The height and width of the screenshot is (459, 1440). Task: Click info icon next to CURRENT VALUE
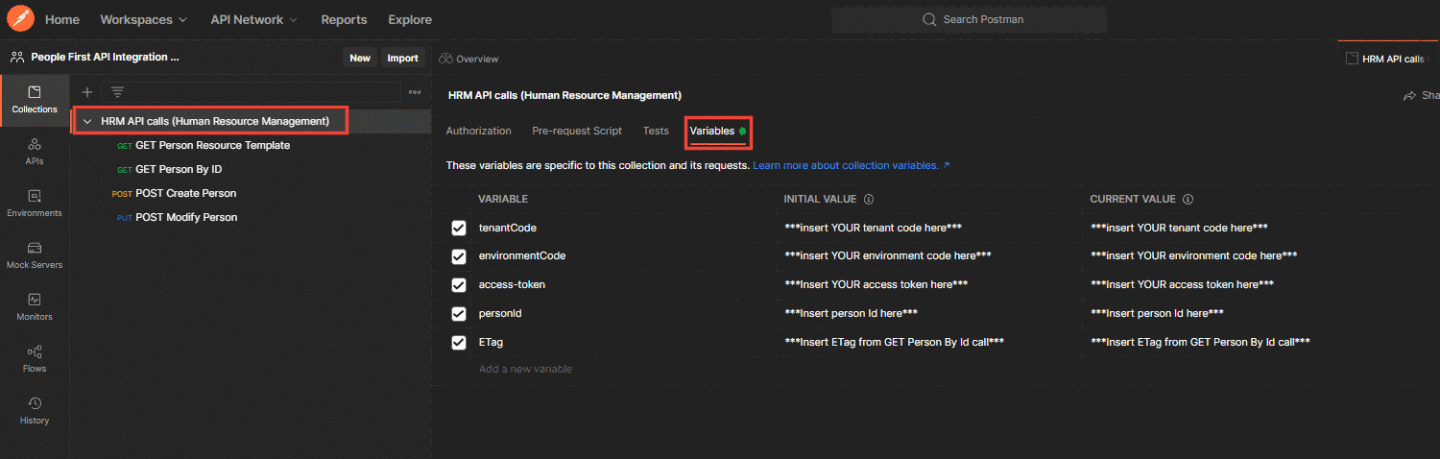point(1187,199)
